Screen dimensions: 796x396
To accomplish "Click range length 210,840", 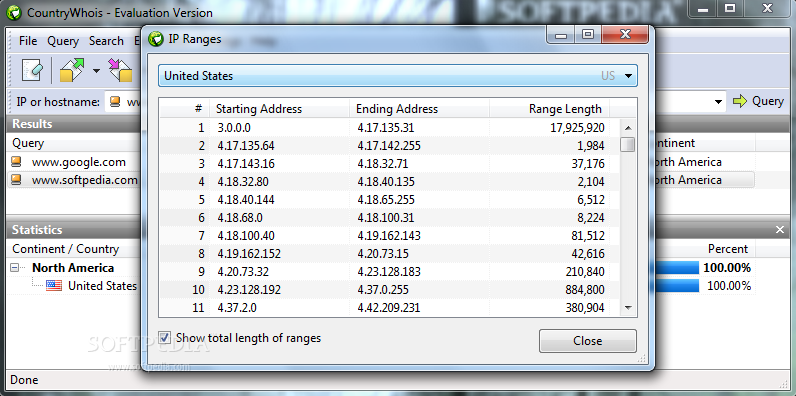I will 585,272.
